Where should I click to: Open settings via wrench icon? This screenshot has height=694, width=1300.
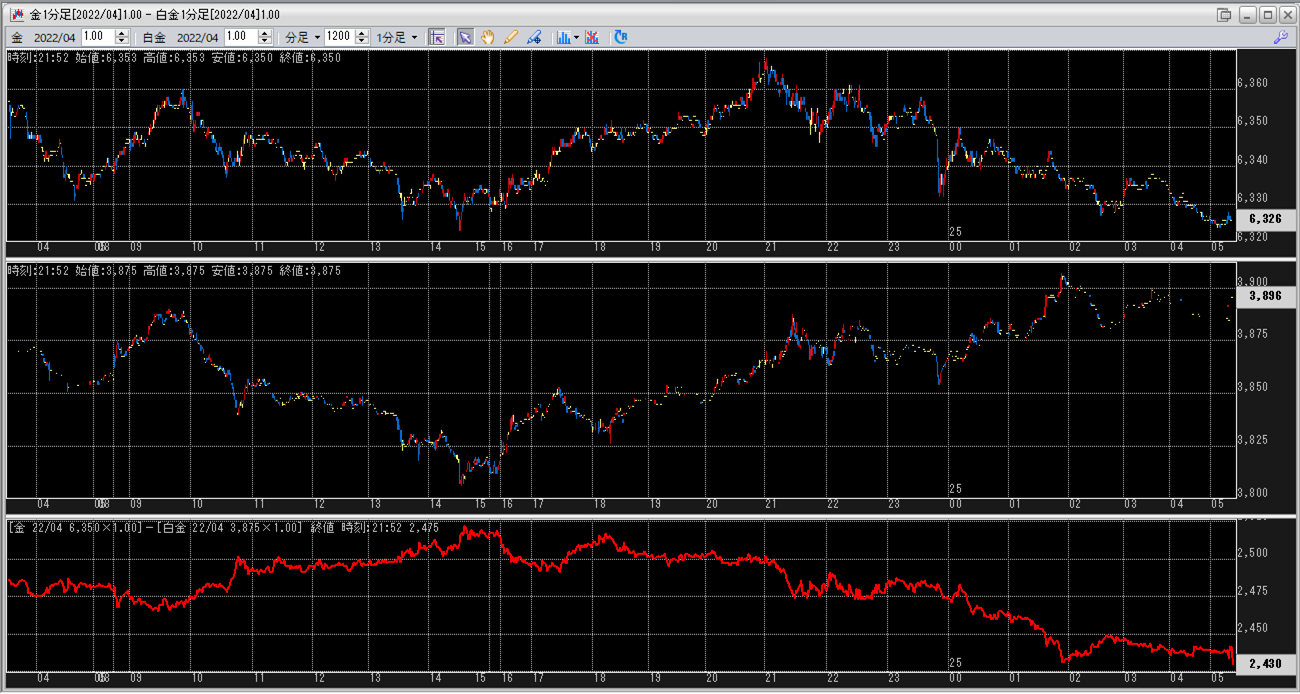1280,37
